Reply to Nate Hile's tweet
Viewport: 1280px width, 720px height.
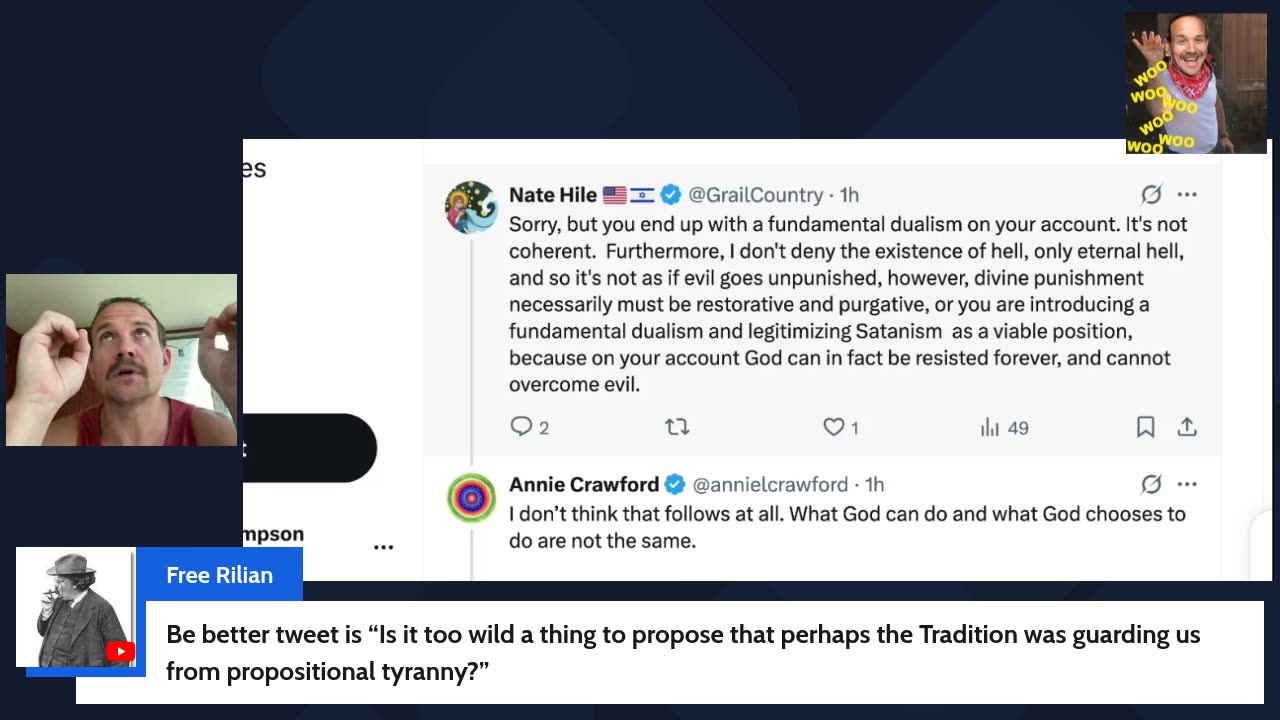(522, 427)
